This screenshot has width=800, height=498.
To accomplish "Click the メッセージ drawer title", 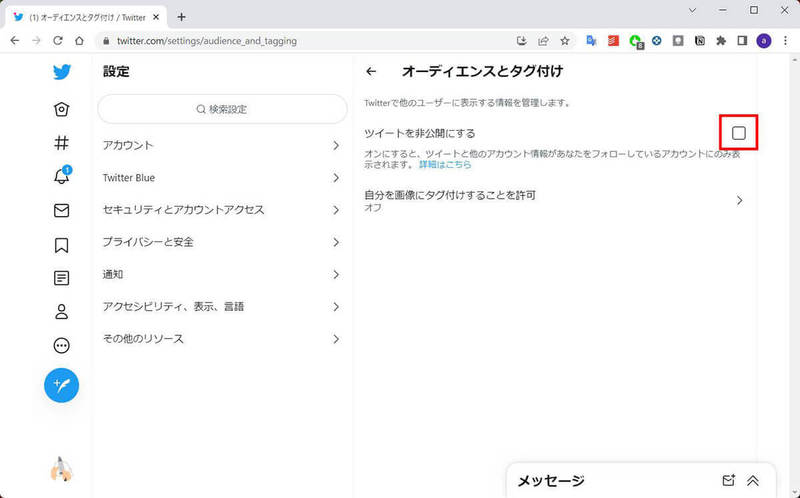I will [551, 481].
